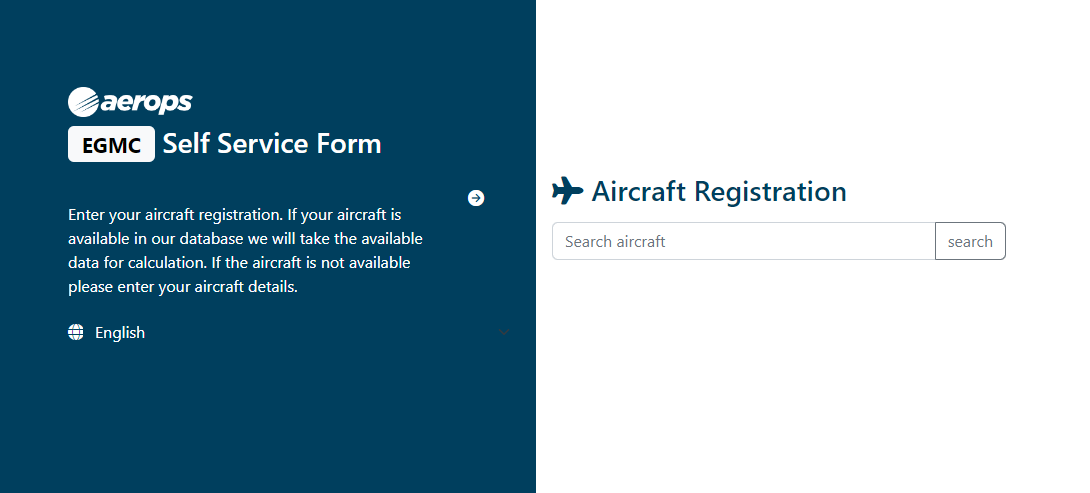Open the English language dropdown
Image resolution: width=1090 pixels, height=493 pixels.
[288, 333]
